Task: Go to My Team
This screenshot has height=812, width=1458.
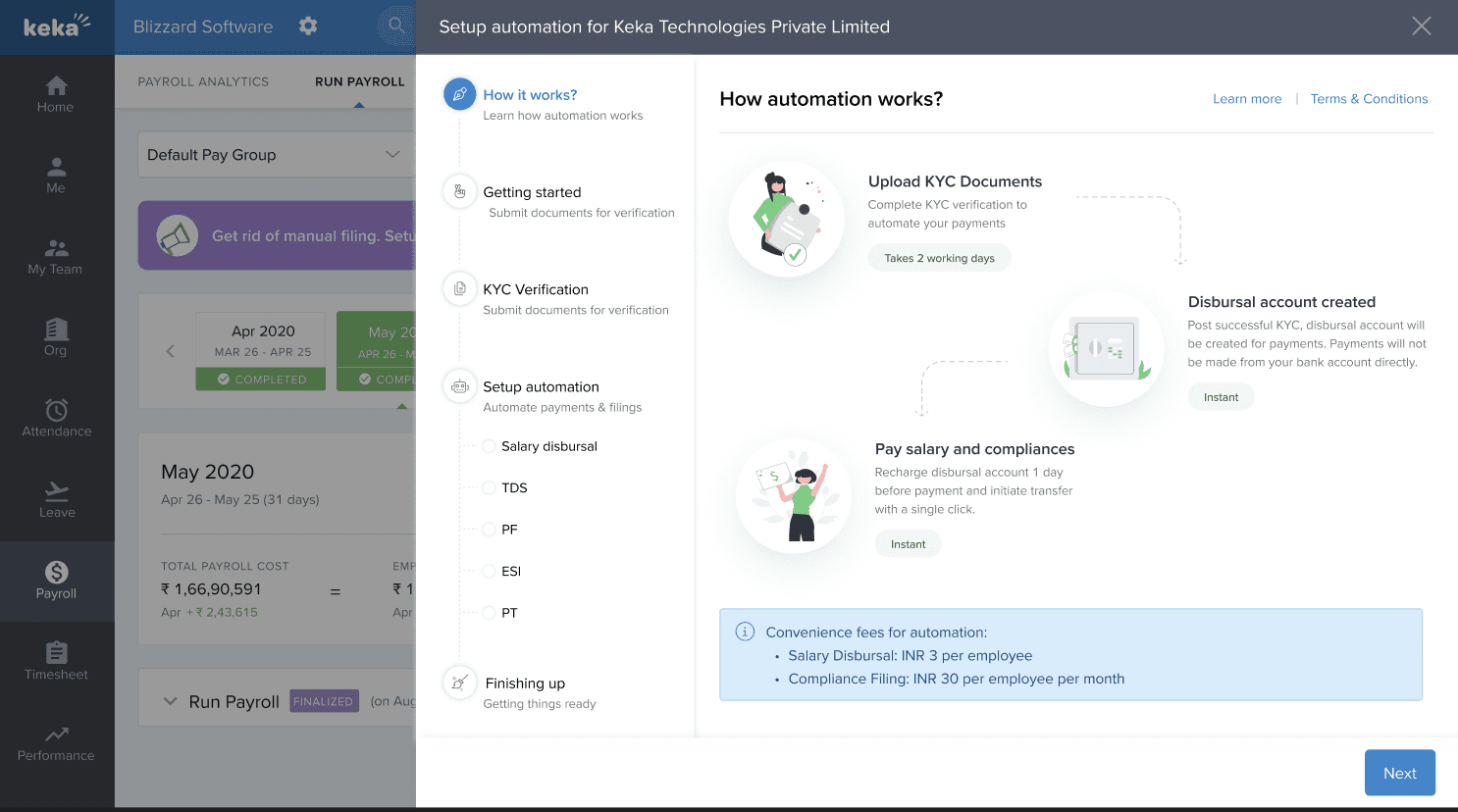Action: tap(56, 257)
